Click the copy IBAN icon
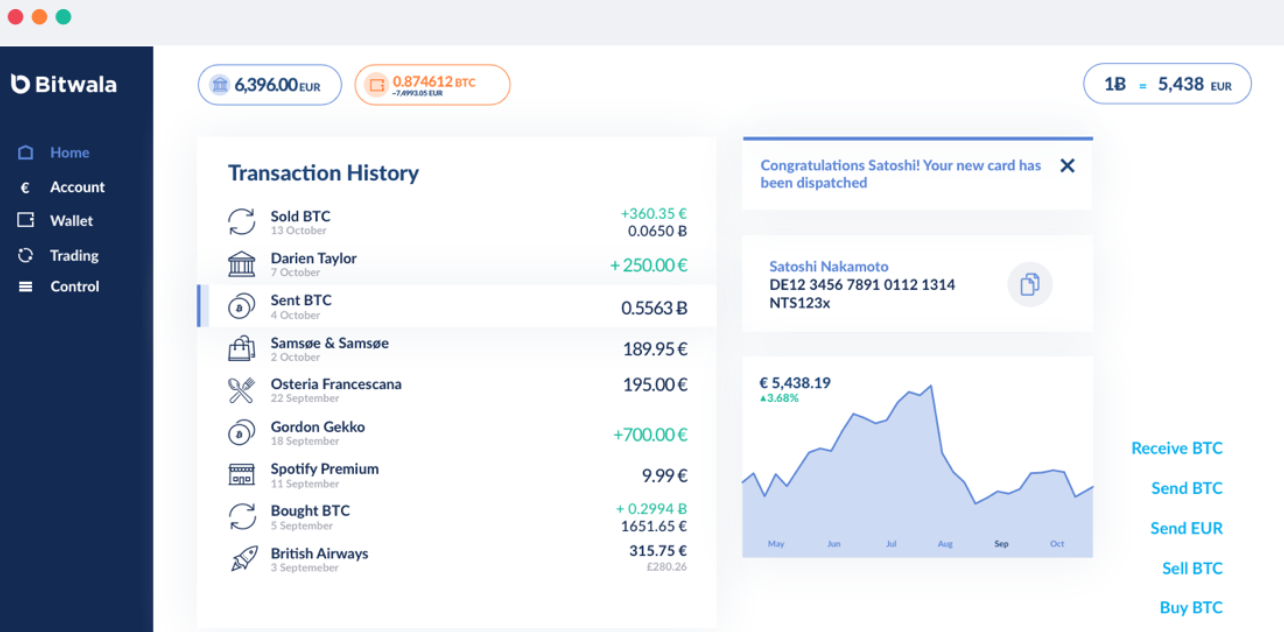The height and width of the screenshot is (632, 1284). [1029, 284]
